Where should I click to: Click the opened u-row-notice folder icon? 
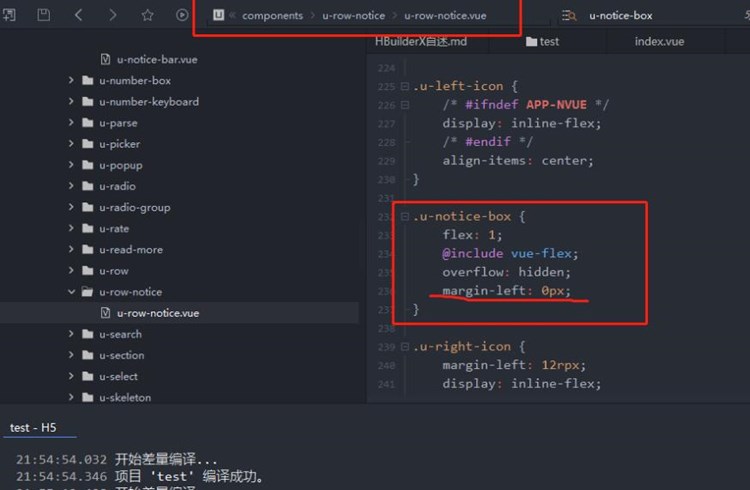87,291
